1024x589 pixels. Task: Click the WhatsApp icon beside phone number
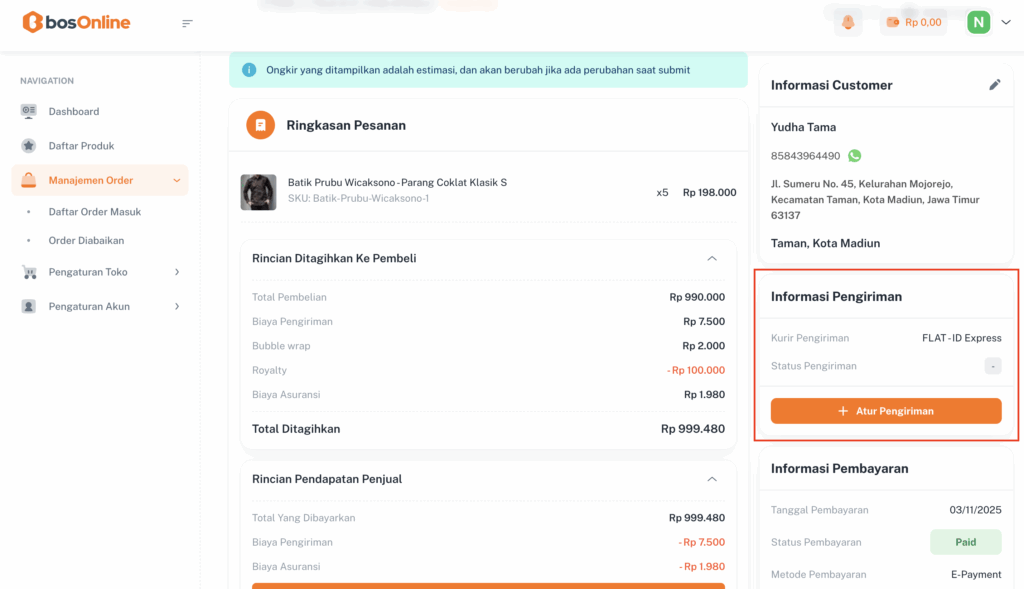854,156
